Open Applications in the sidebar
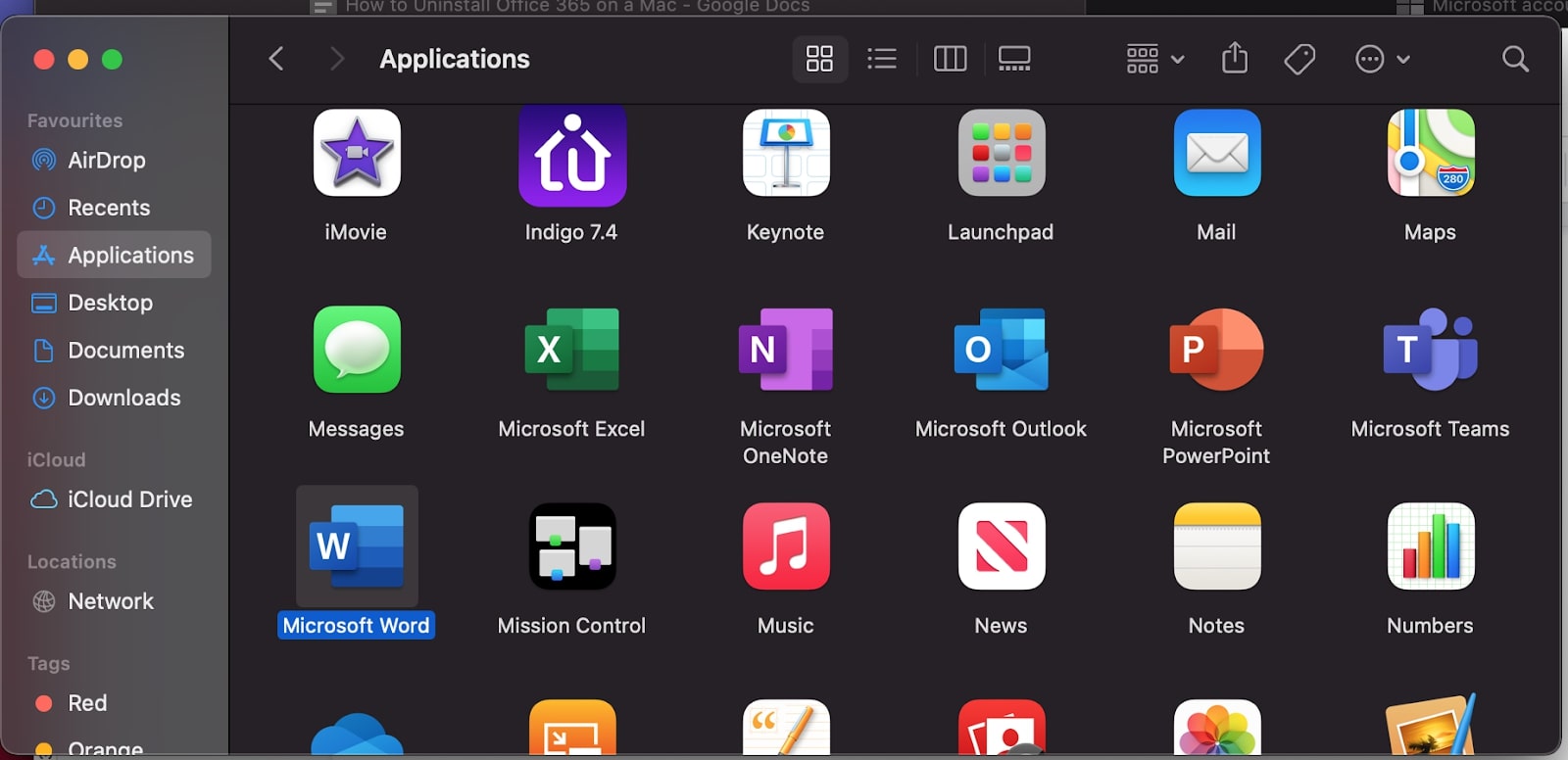Image resolution: width=1568 pixels, height=760 pixels. point(114,255)
